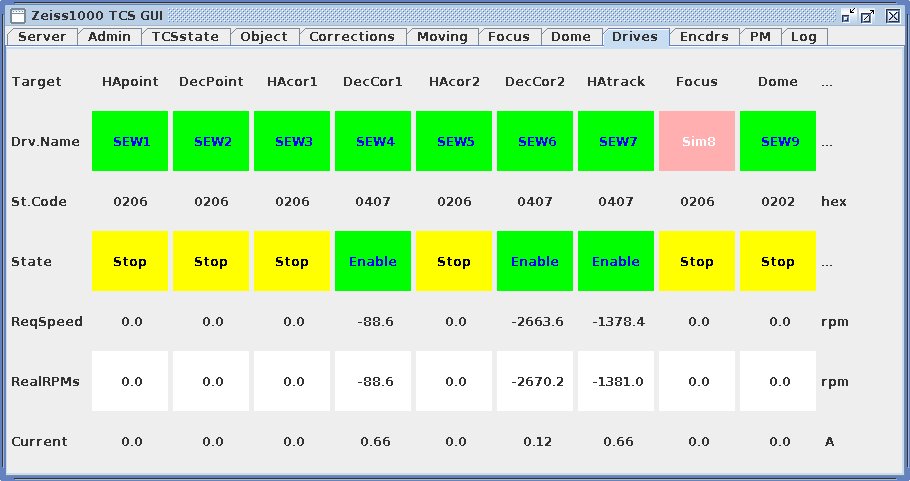Click the SEW2 drive name box
The height and width of the screenshot is (481, 910).
[x=211, y=141]
